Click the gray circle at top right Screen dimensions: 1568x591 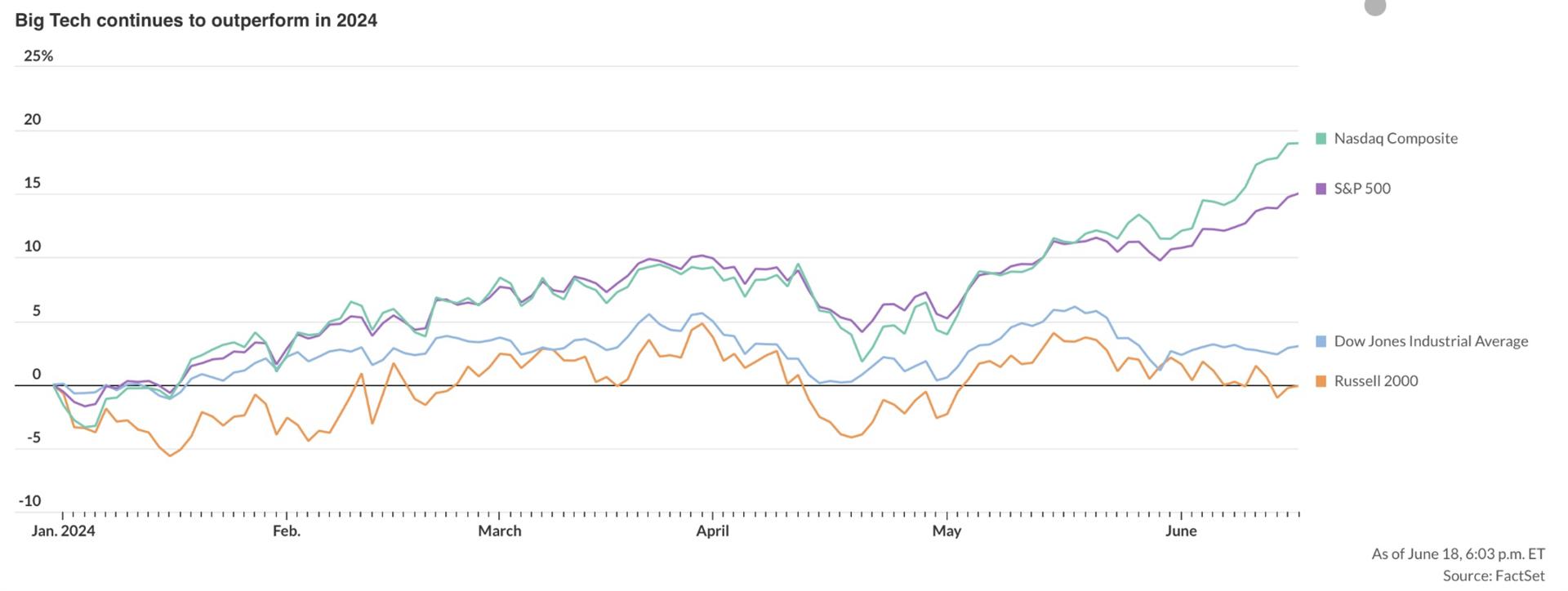[x=1375, y=6]
